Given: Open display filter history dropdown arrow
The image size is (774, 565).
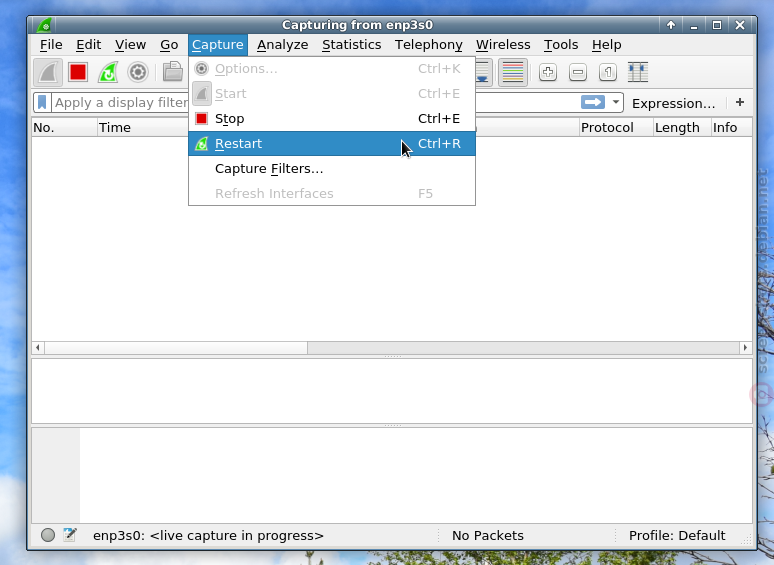Looking at the screenshot, I should 616,103.
